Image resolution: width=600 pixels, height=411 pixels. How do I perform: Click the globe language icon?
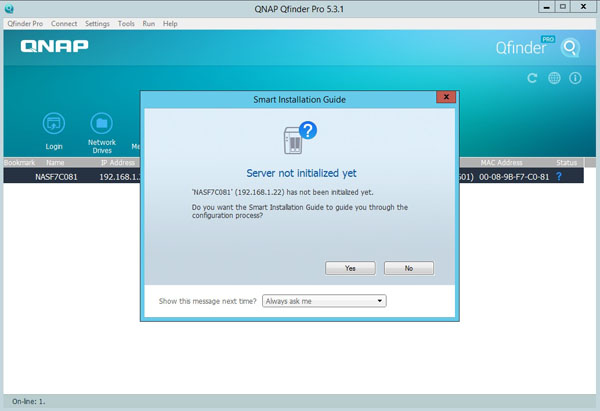(x=554, y=78)
